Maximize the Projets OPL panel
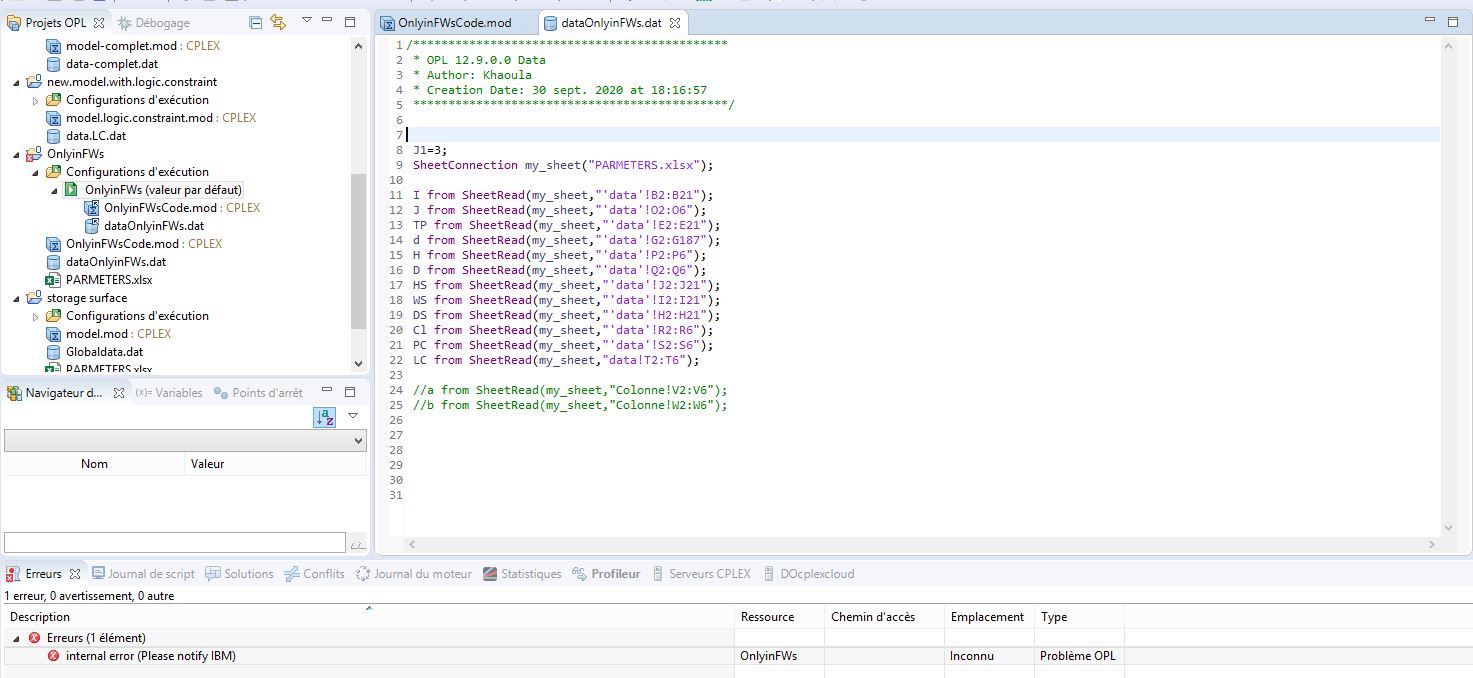Viewport: 1473px width, 678px height. [351, 22]
